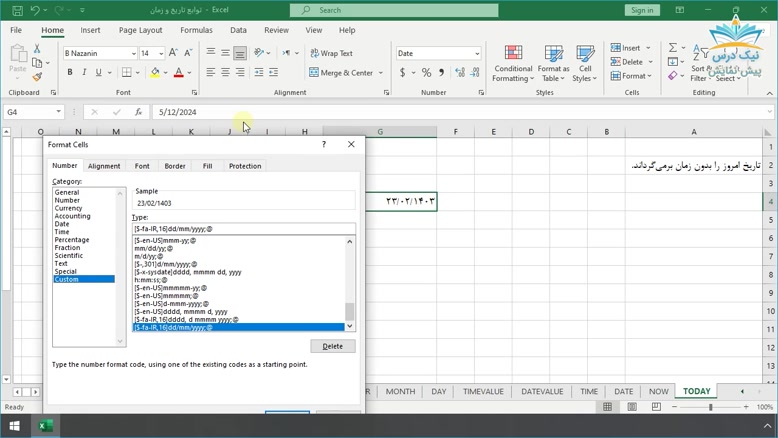Open the font size dropdown
Image resolution: width=778 pixels, height=438 pixels.
coord(161,53)
